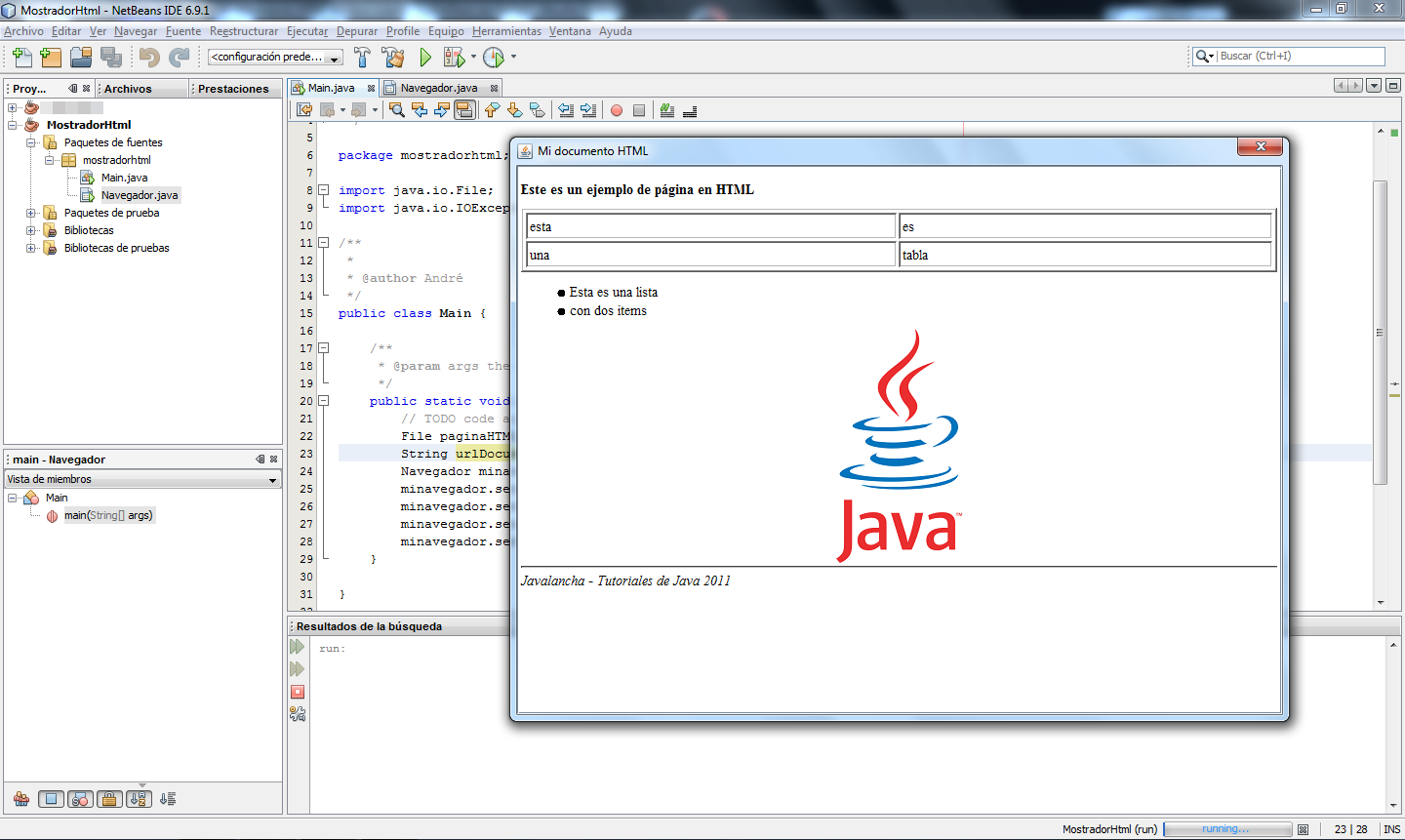
Task: Undo the last edit
Action: pyautogui.click(x=148, y=57)
